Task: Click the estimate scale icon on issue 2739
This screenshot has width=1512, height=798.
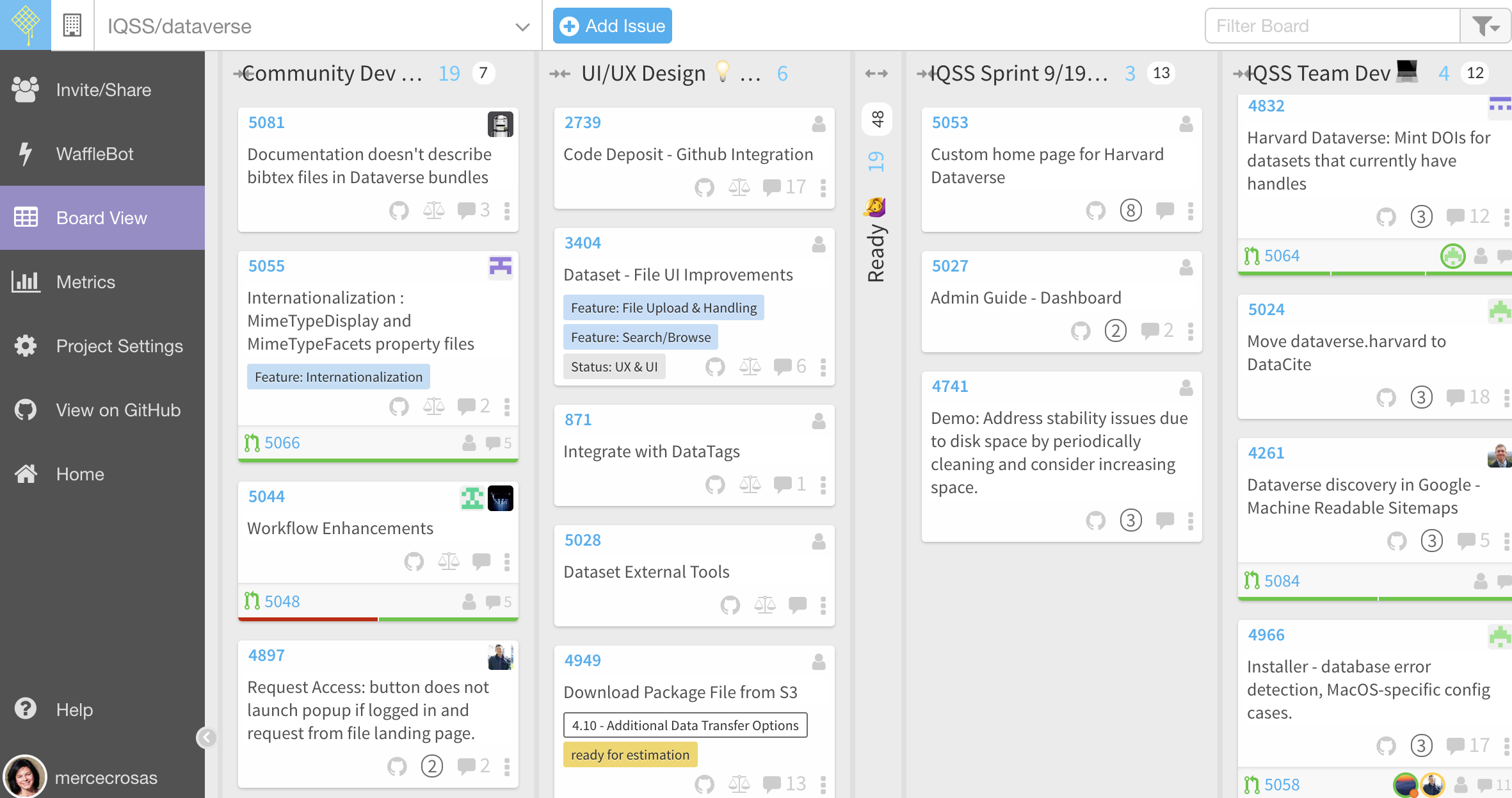Action: (739, 187)
